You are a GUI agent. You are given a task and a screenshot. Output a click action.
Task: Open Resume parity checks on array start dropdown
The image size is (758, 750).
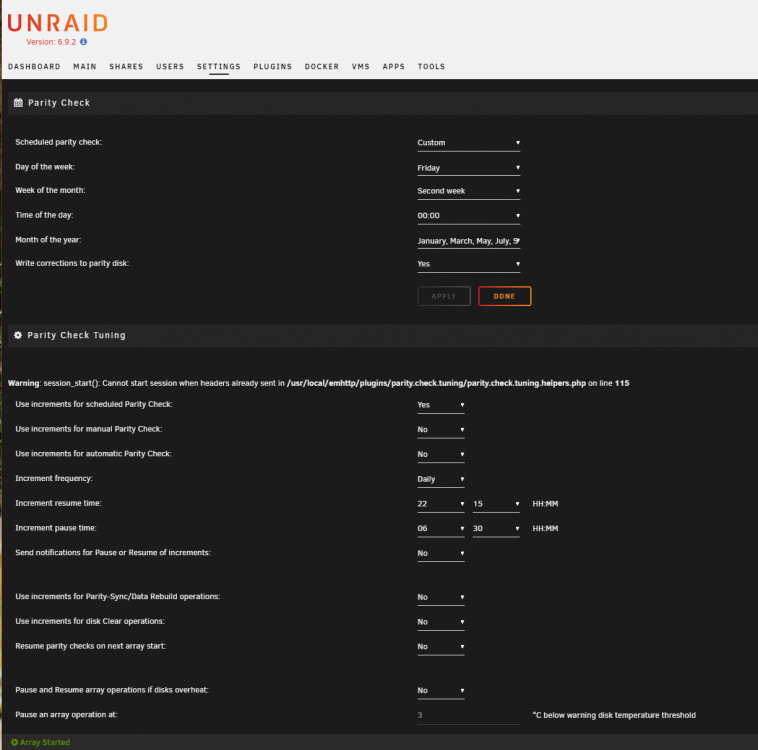pyautogui.click(x=441, y=647)
